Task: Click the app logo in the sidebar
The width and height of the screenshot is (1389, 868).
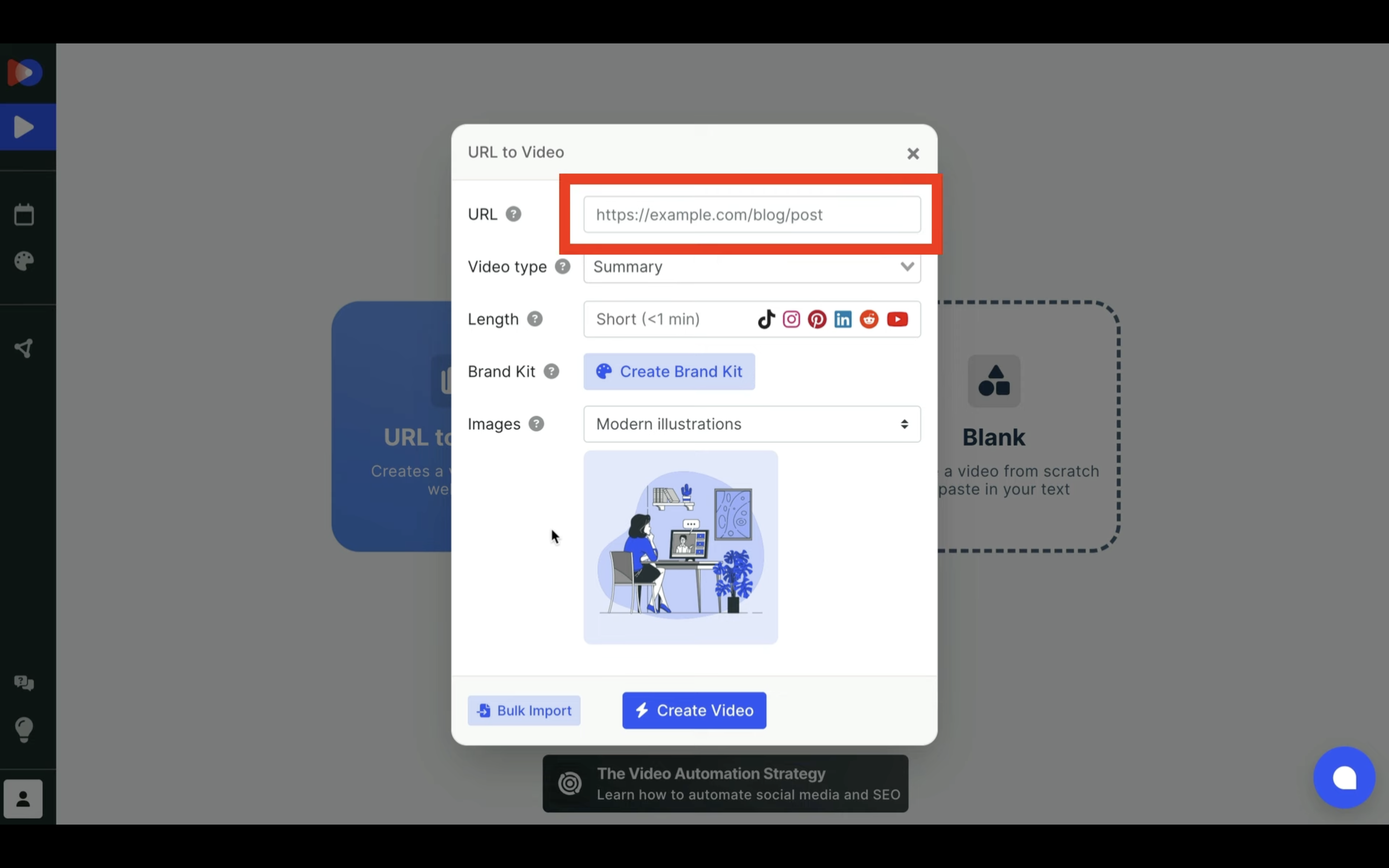Action: pos(24,73)
